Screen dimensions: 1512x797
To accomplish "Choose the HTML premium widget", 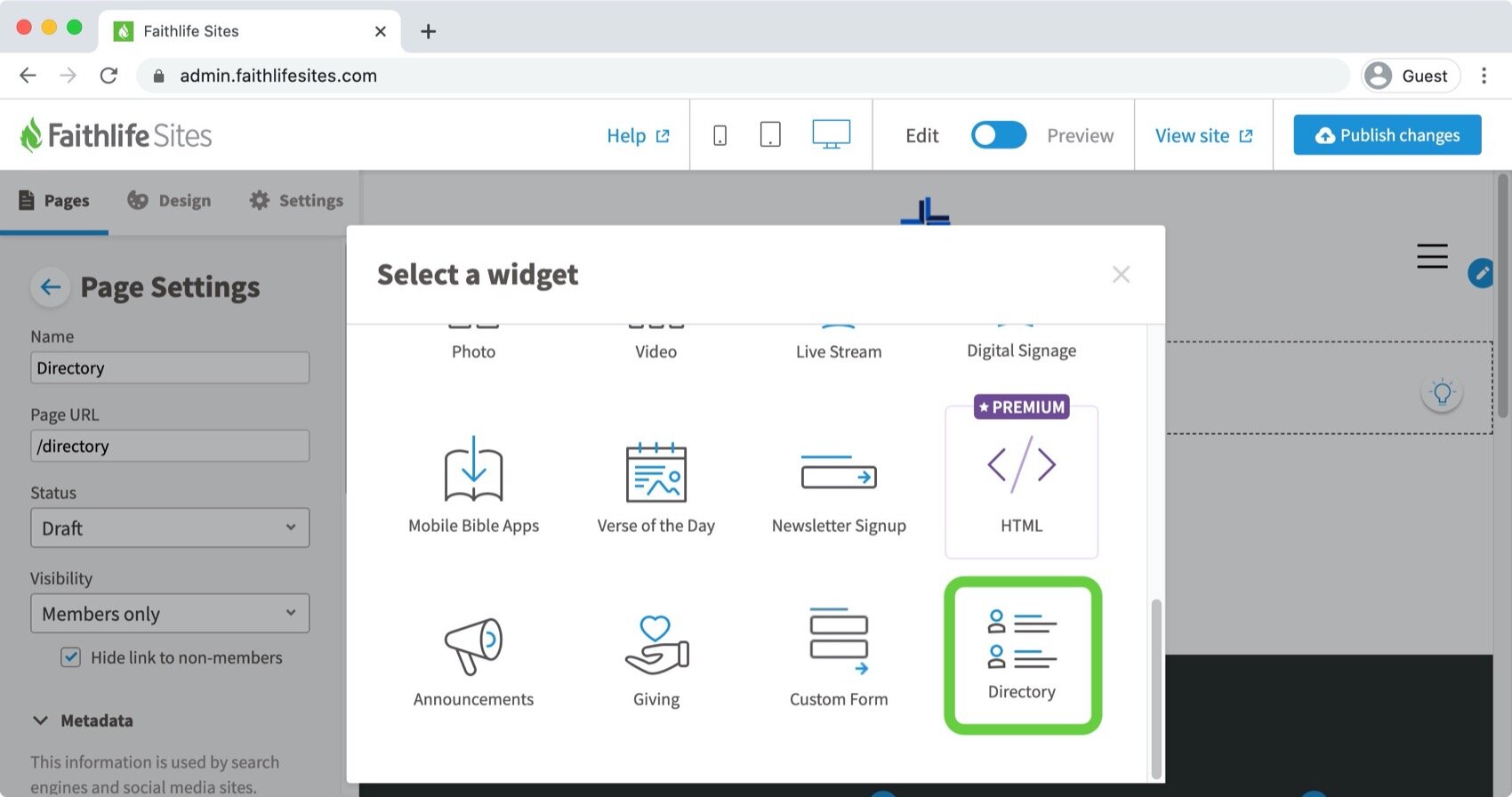I will [x=1022, y=482].
